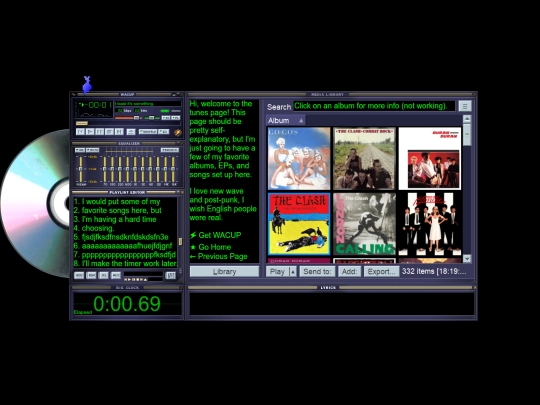Enable the equalizer AUTO toggle
540x405 pixels.
pyautogui.click(x=92, y=150)
